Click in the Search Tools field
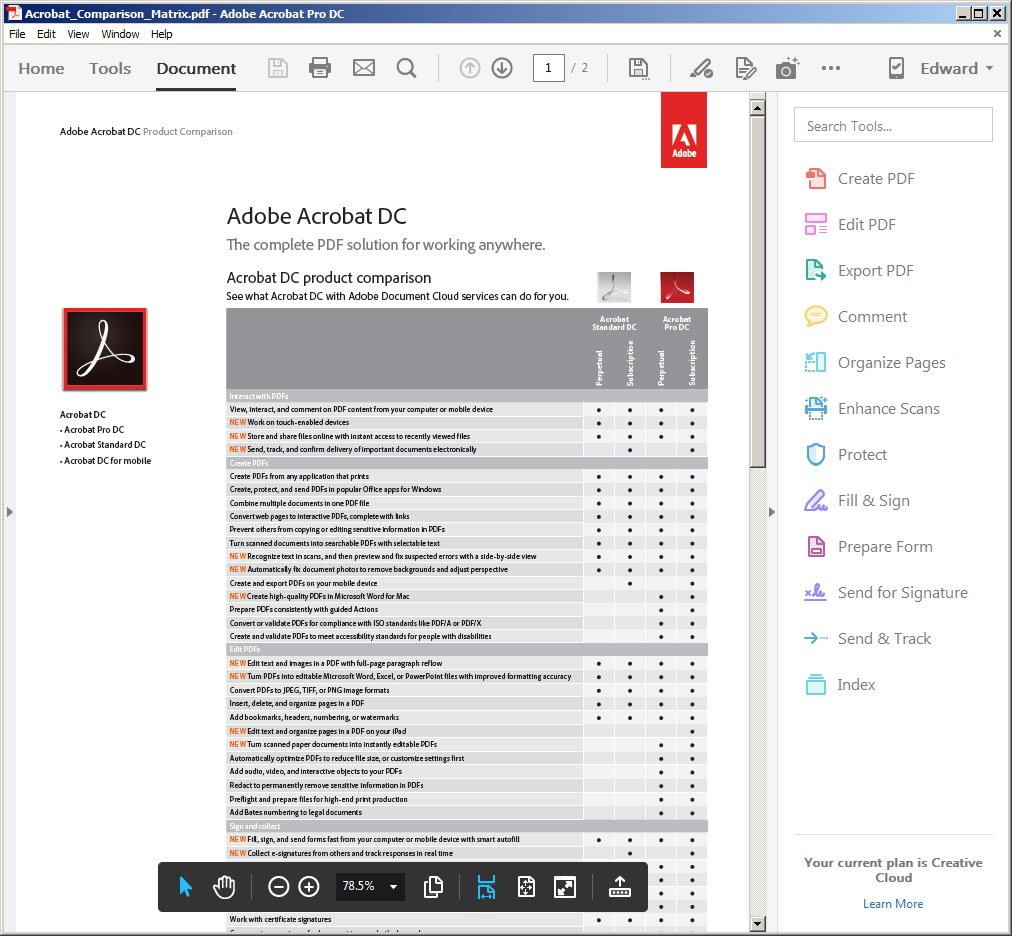This screenshot has width=1012, height=936. pos(893,125)
